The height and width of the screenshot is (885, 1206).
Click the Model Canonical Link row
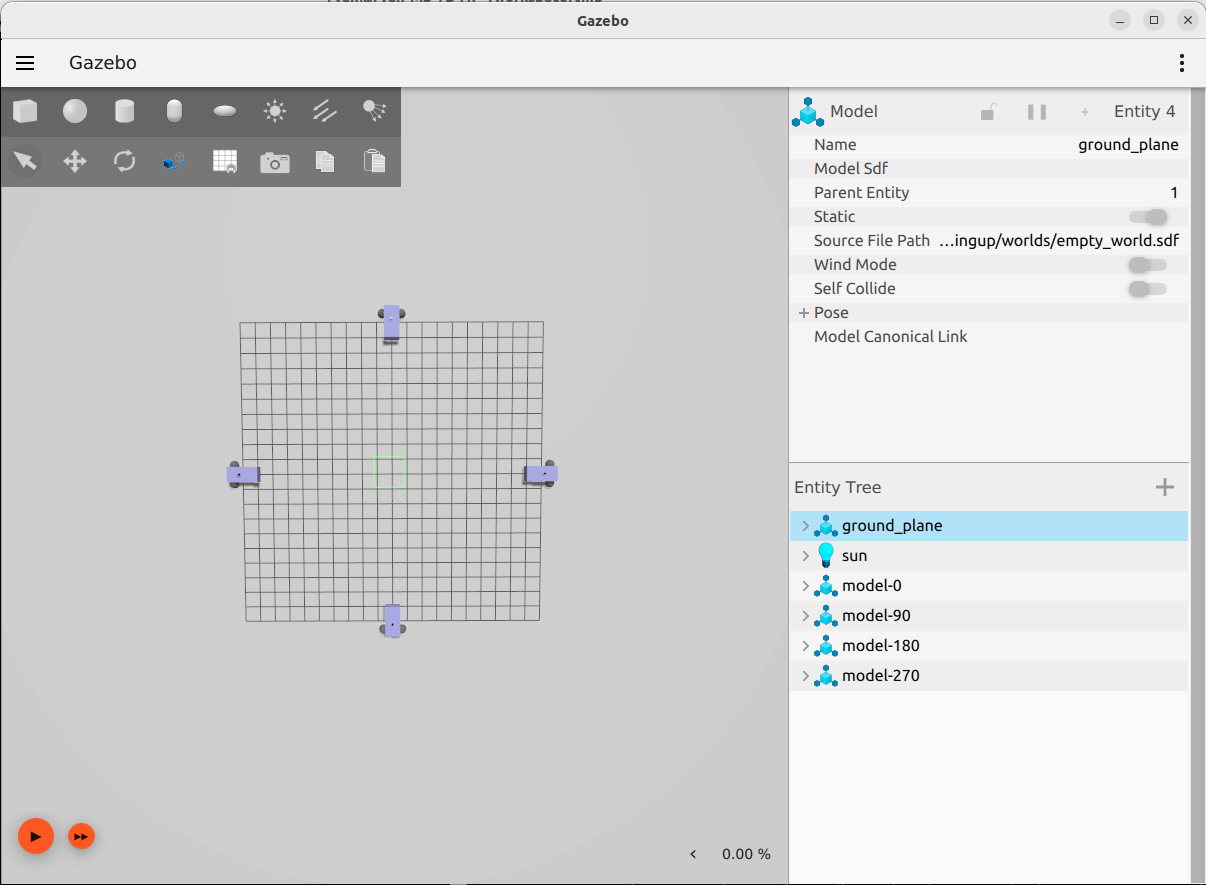989,337
